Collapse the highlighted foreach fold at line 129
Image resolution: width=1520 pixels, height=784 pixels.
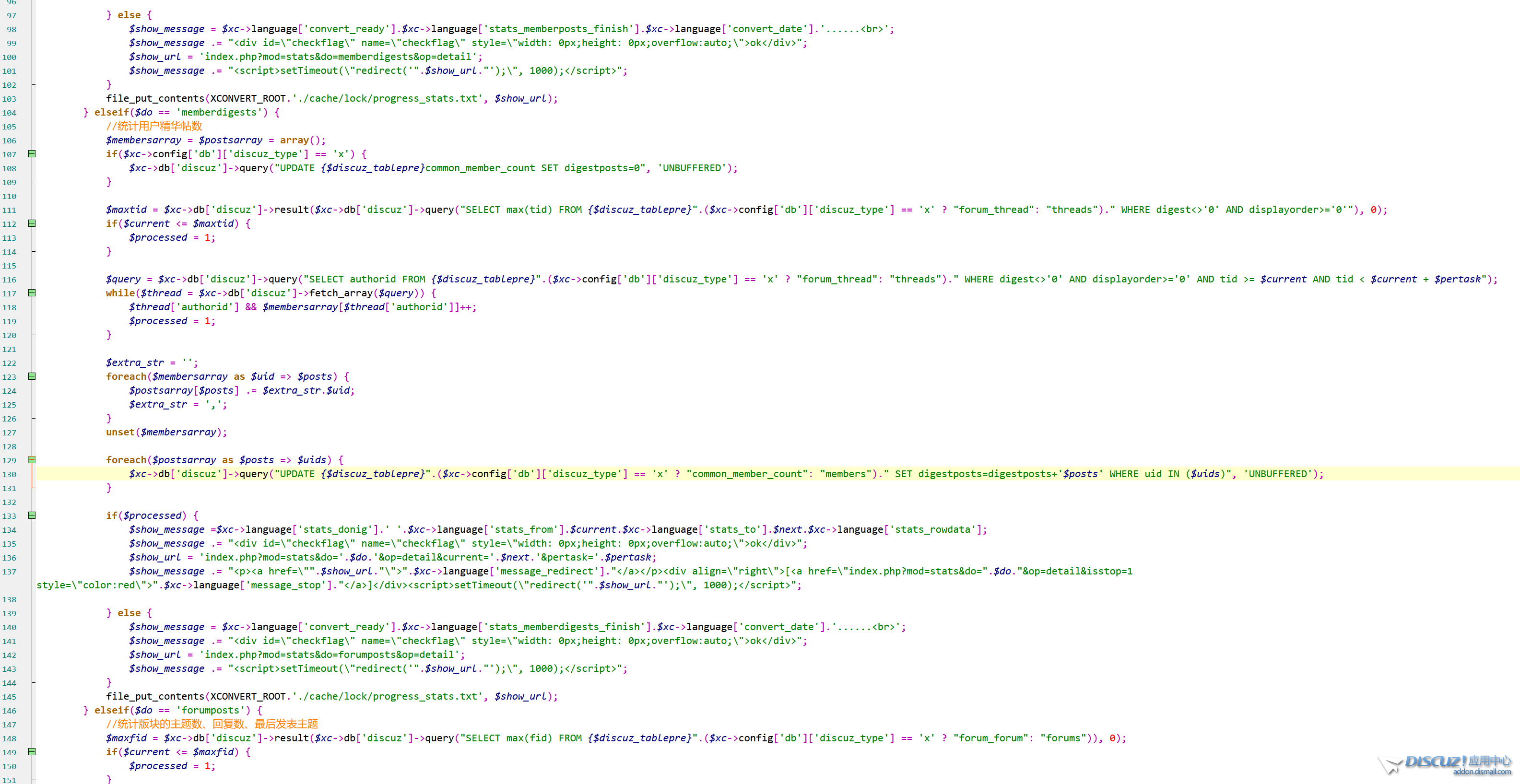(33, 459)
